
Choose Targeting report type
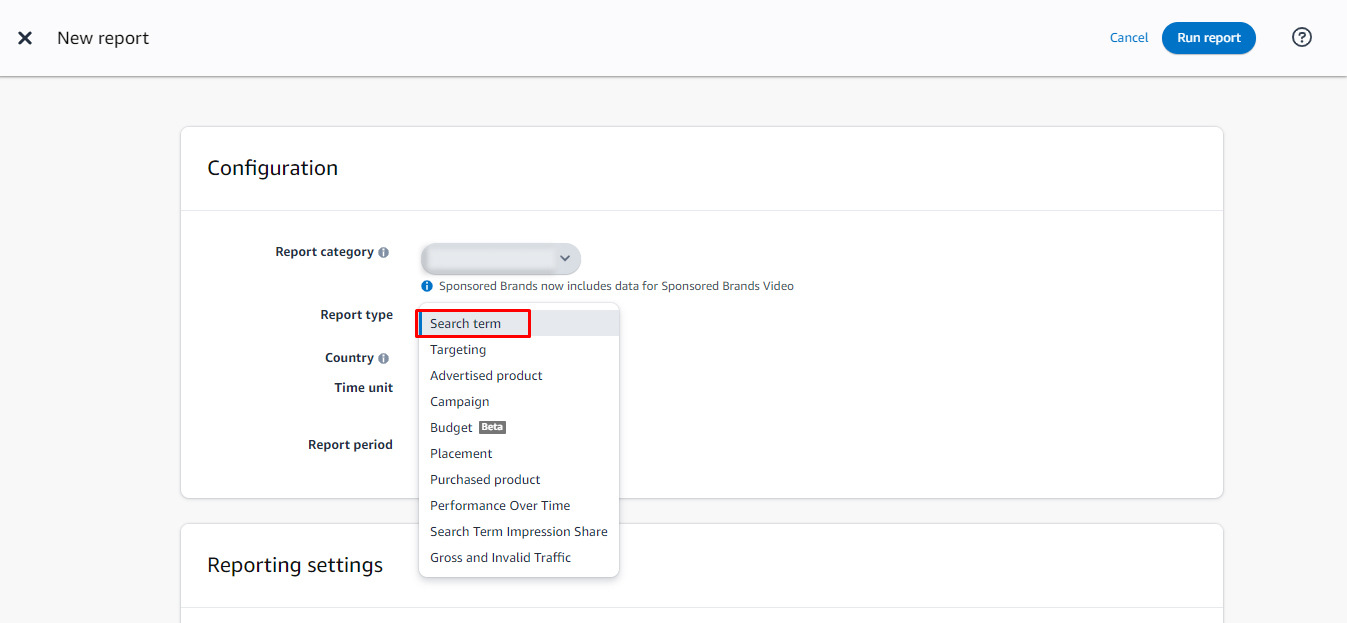point(457,349)
